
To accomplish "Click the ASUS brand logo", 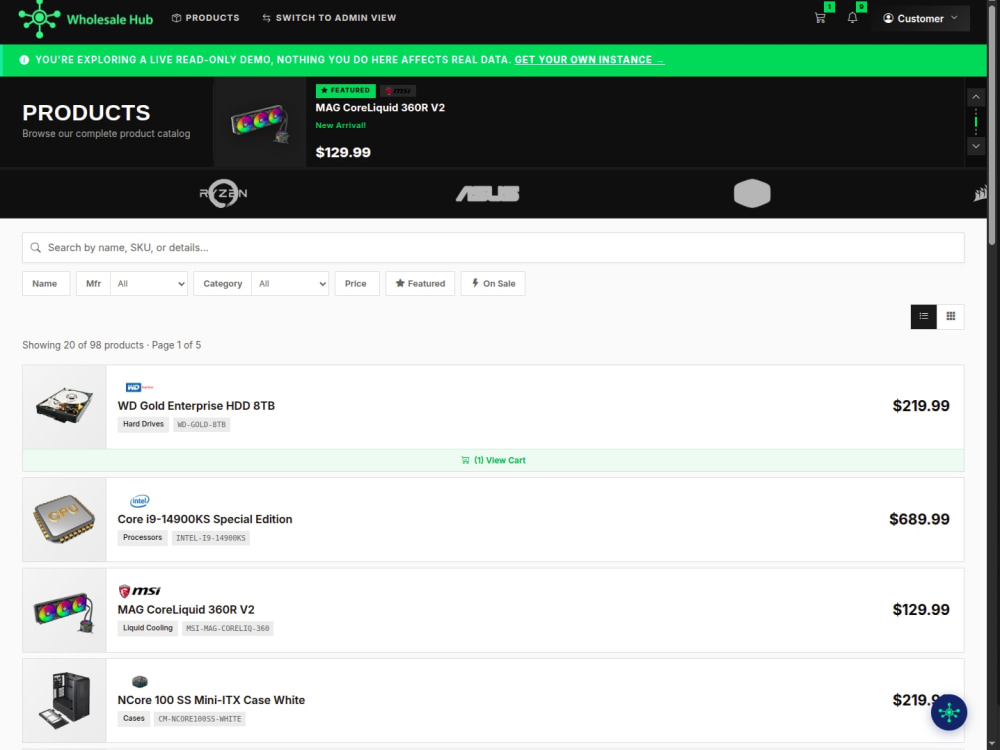I will pyautogui.click(x=488, y=193).
